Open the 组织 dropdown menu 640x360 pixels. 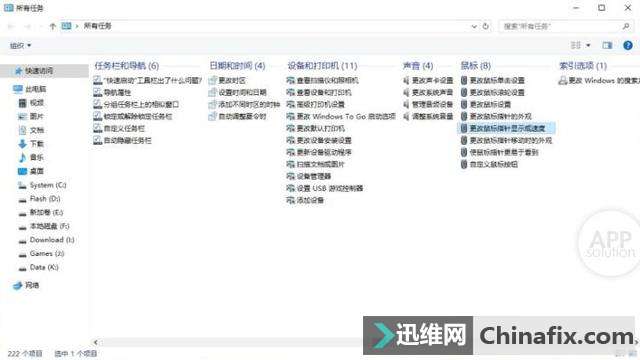coord(20,45)
